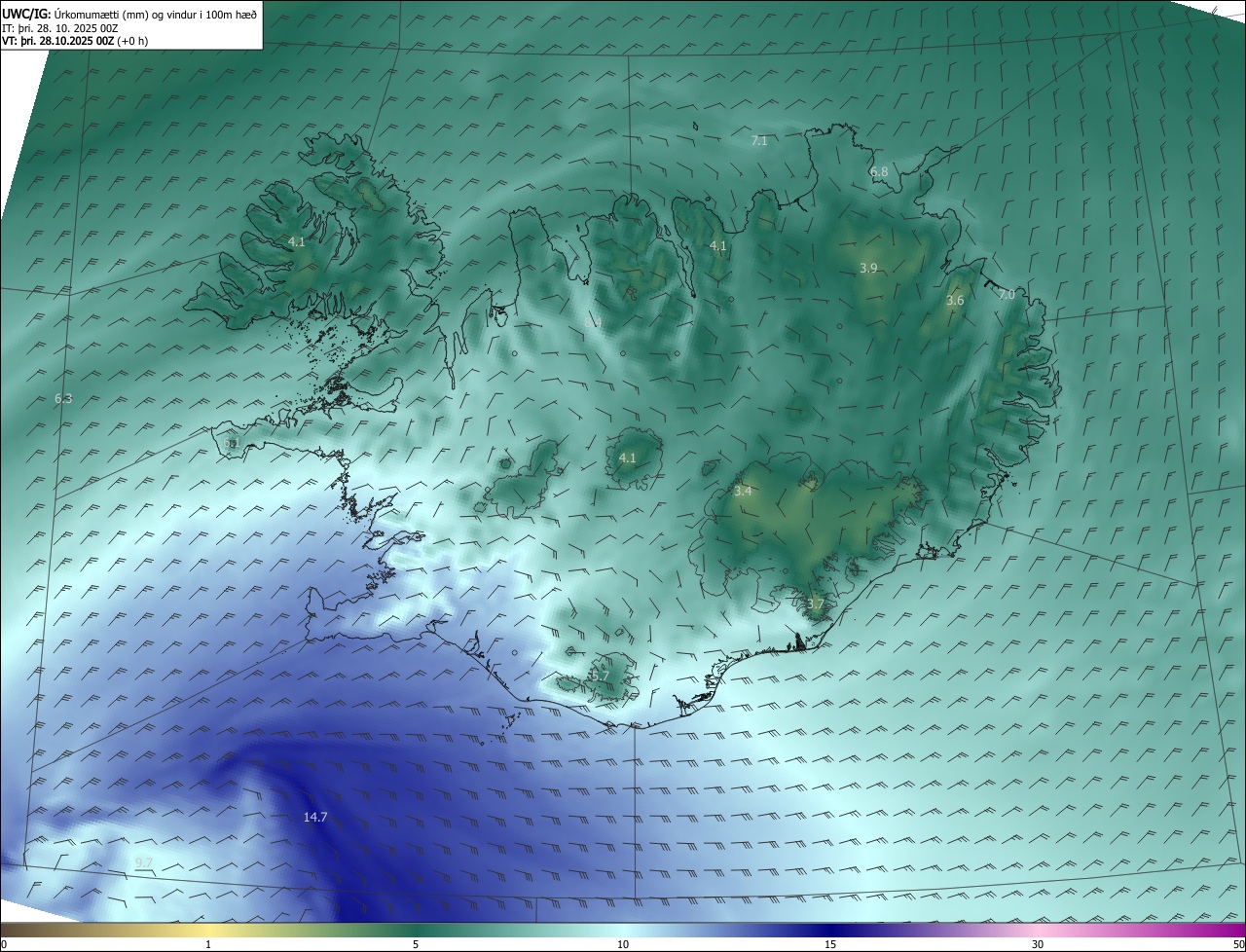Click the 3.6 value label

tap(955, 301)
